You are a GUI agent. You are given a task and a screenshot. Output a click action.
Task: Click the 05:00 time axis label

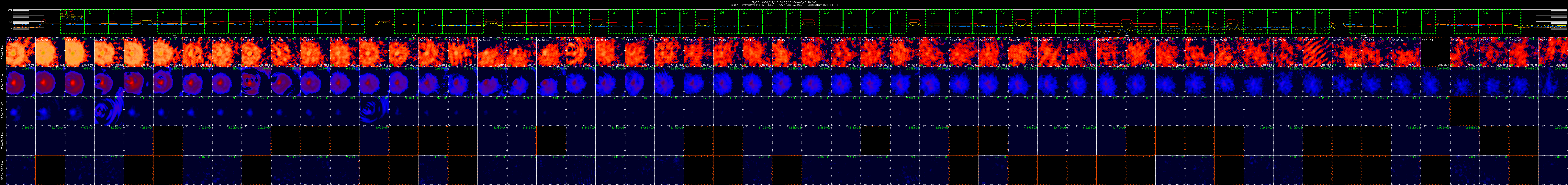click(x=1364, y=35)
